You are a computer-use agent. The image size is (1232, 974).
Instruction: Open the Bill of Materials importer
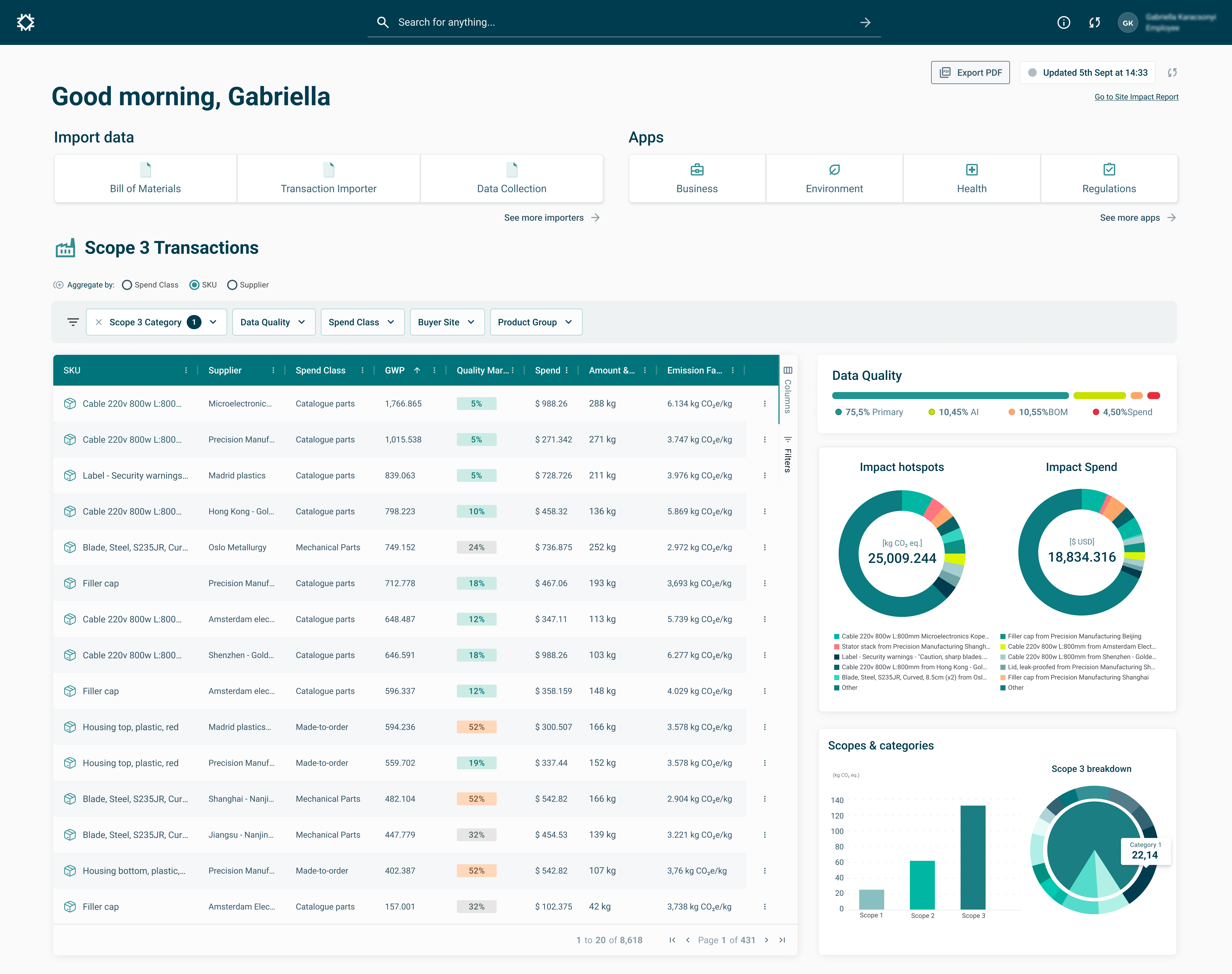[145, 179]
